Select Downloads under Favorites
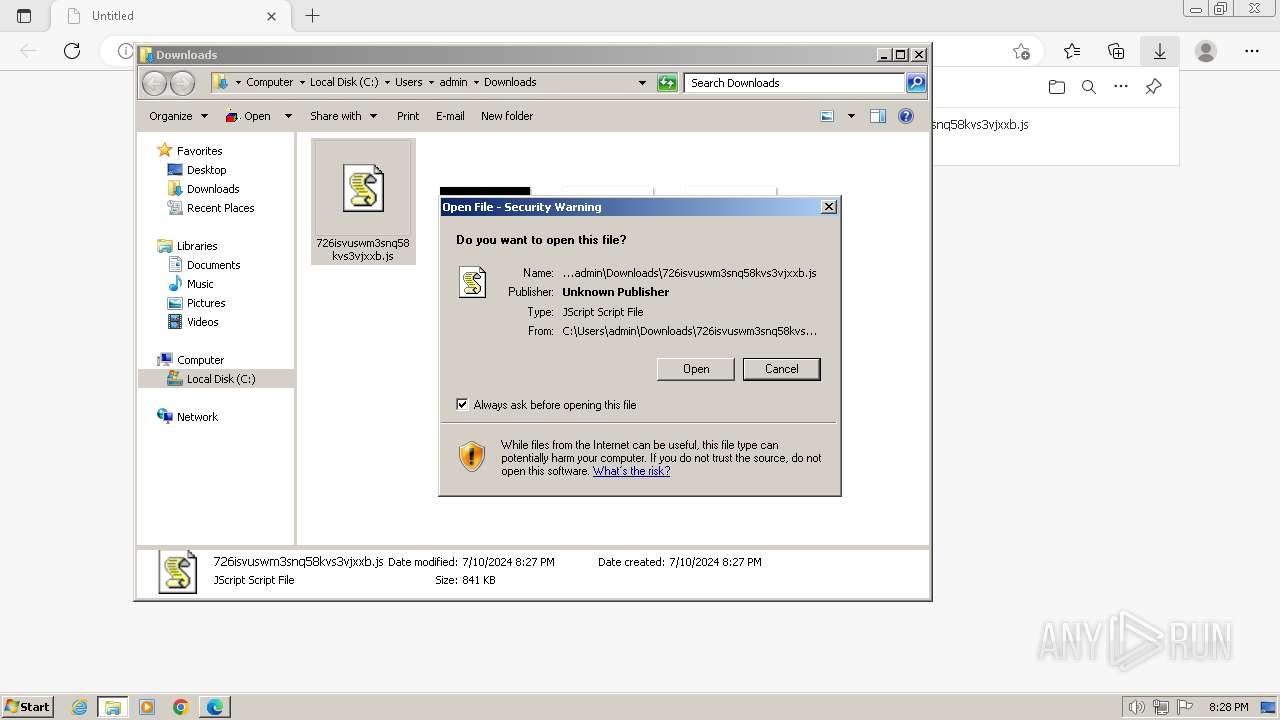 pyautogui.click(x=213, y=189)
